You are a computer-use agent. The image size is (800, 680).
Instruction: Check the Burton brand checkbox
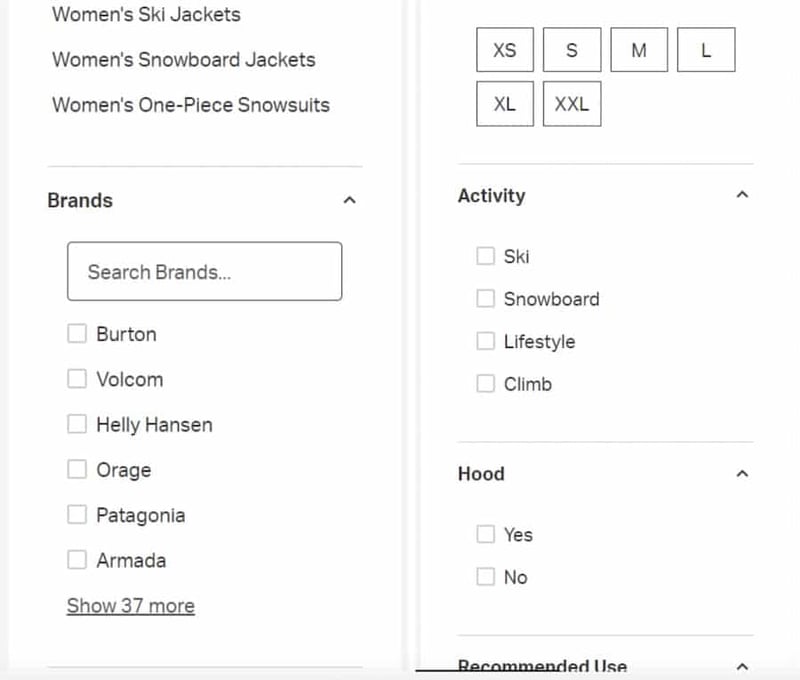click(77, 334)
